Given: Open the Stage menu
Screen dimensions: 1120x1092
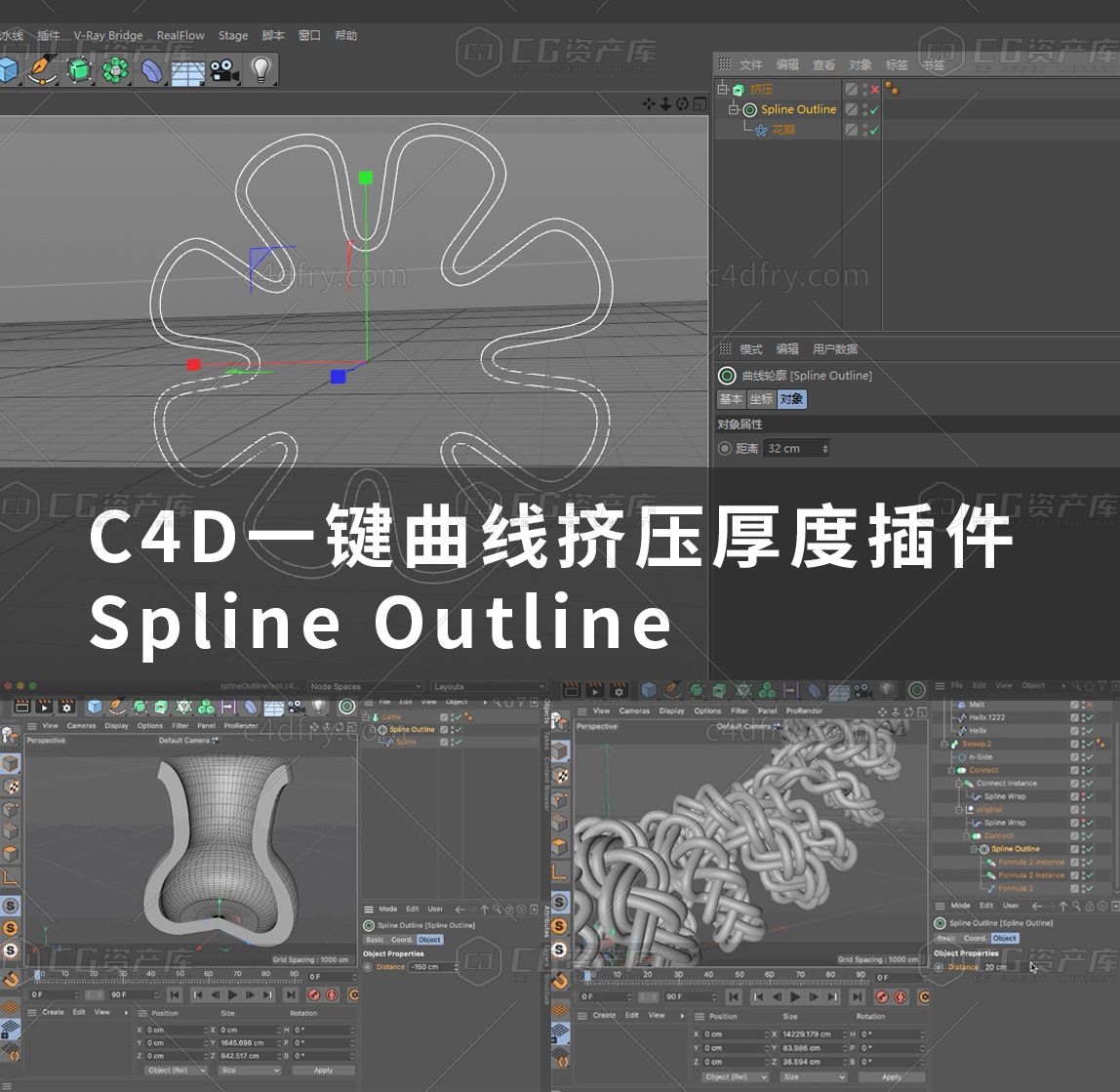Looking at the screenshot, I should coord(233,35).
